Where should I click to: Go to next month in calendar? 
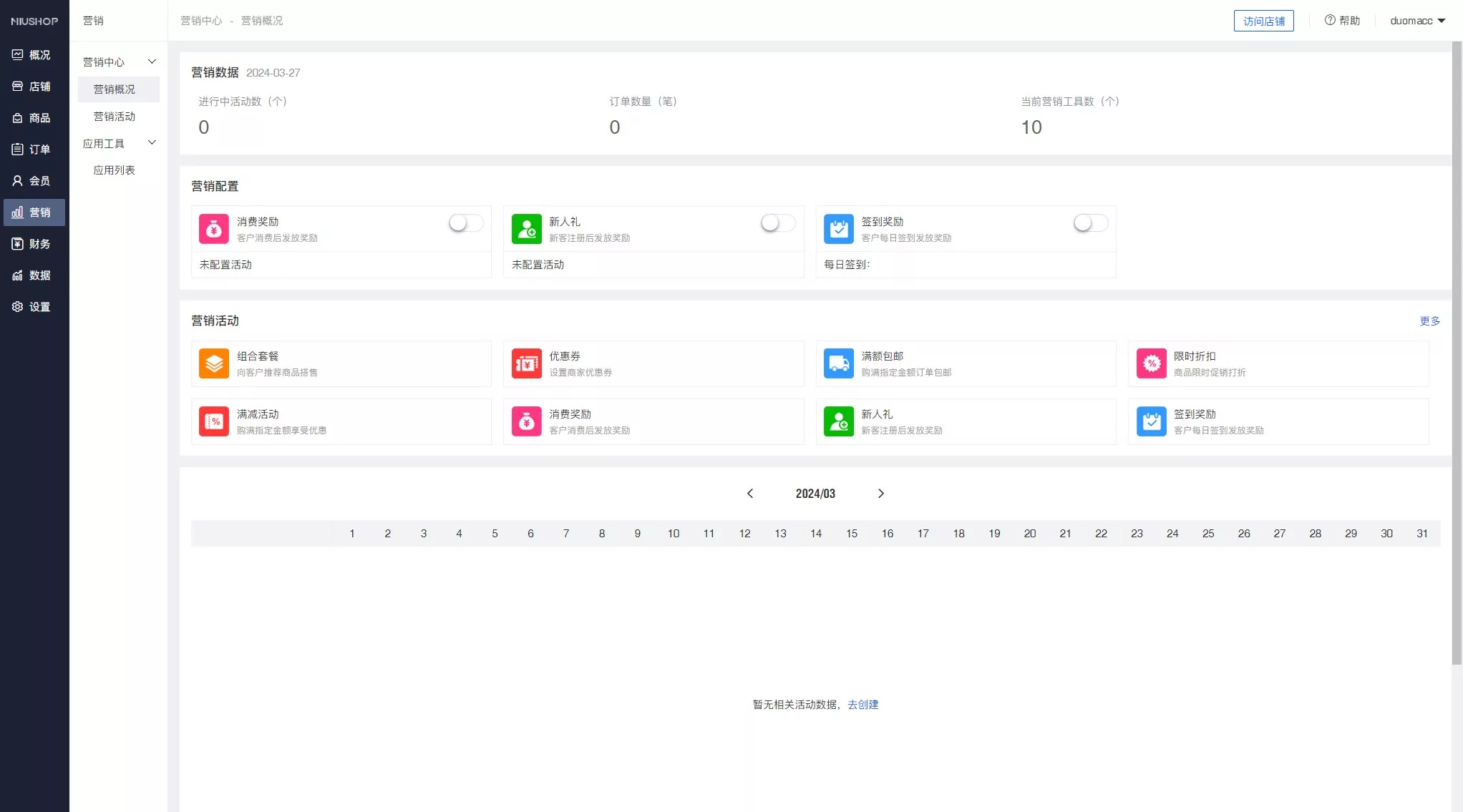(x=881, y=494)
